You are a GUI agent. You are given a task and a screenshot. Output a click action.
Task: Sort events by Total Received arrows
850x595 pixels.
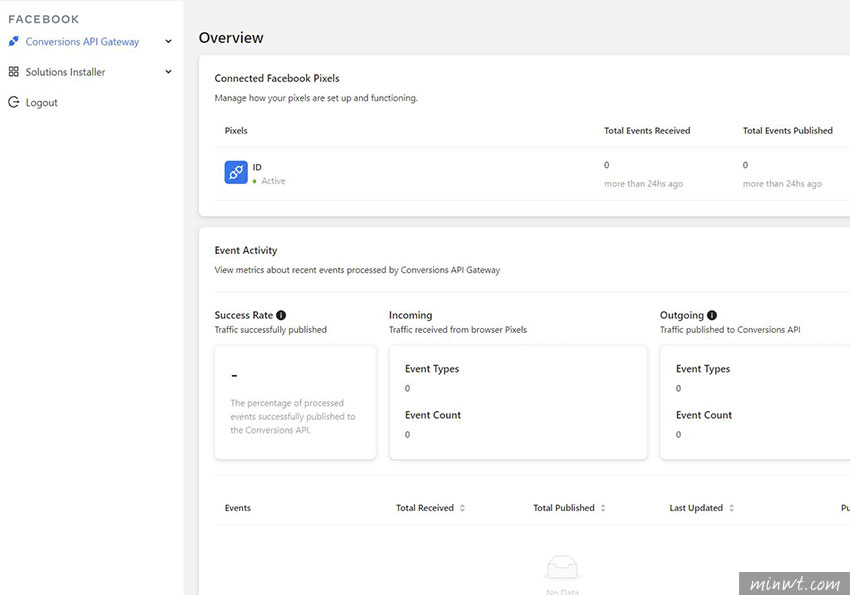pos(462,508)
